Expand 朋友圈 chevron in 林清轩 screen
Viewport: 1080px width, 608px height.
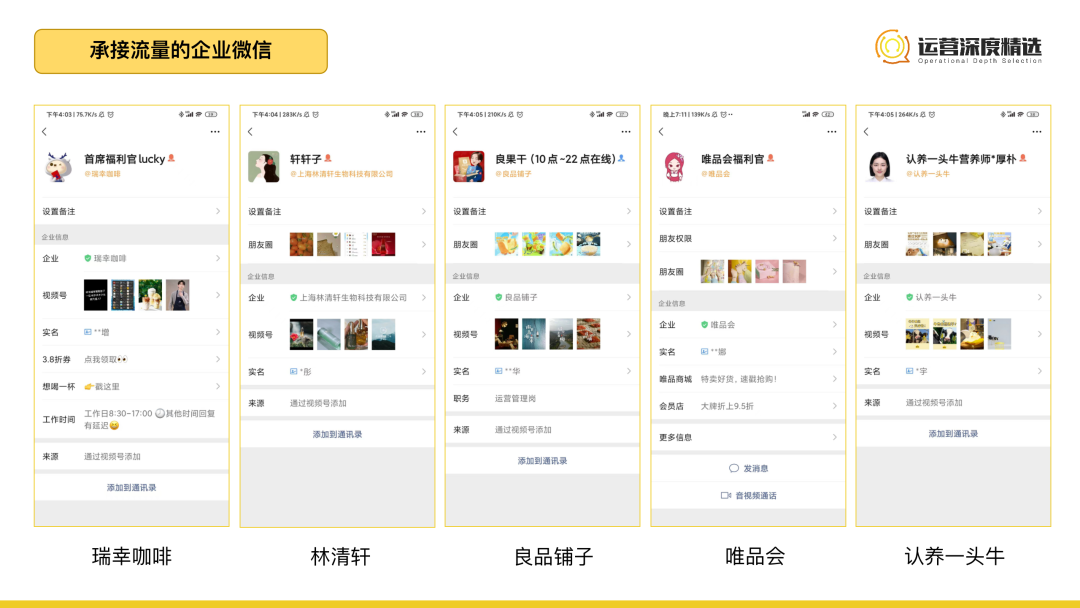tap(424, 244)
